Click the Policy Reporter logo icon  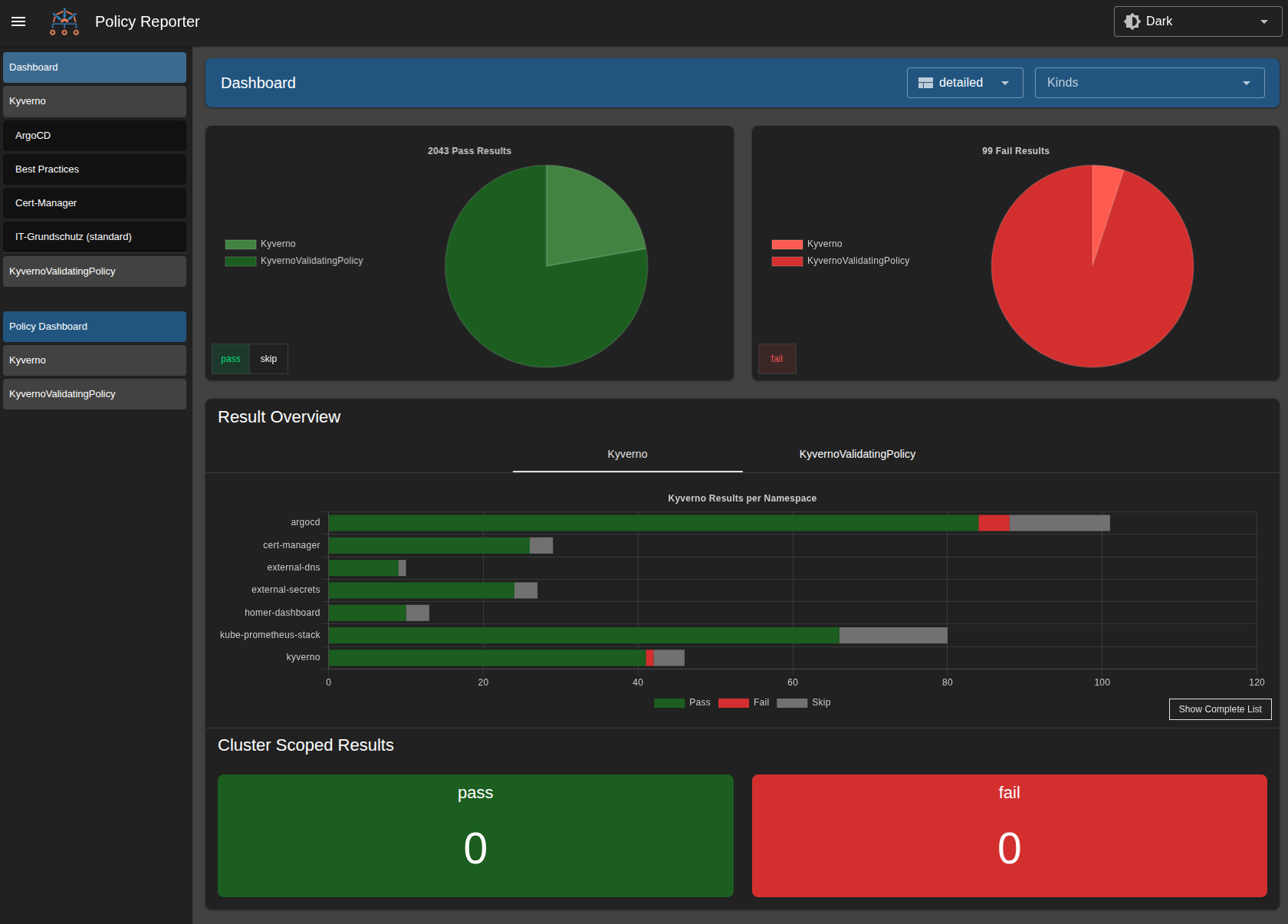64,21
